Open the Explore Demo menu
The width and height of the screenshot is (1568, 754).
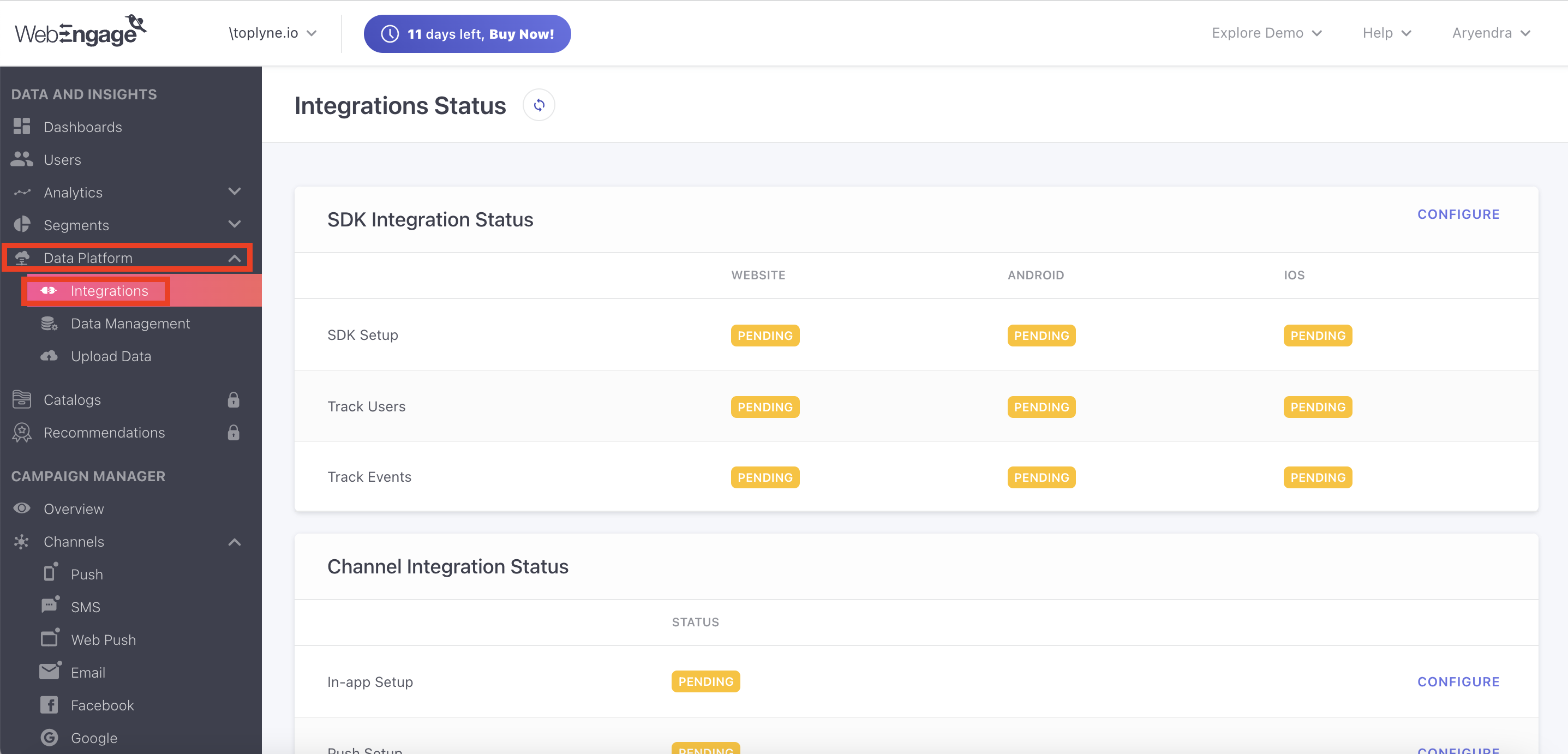(x=1266, y=33)
